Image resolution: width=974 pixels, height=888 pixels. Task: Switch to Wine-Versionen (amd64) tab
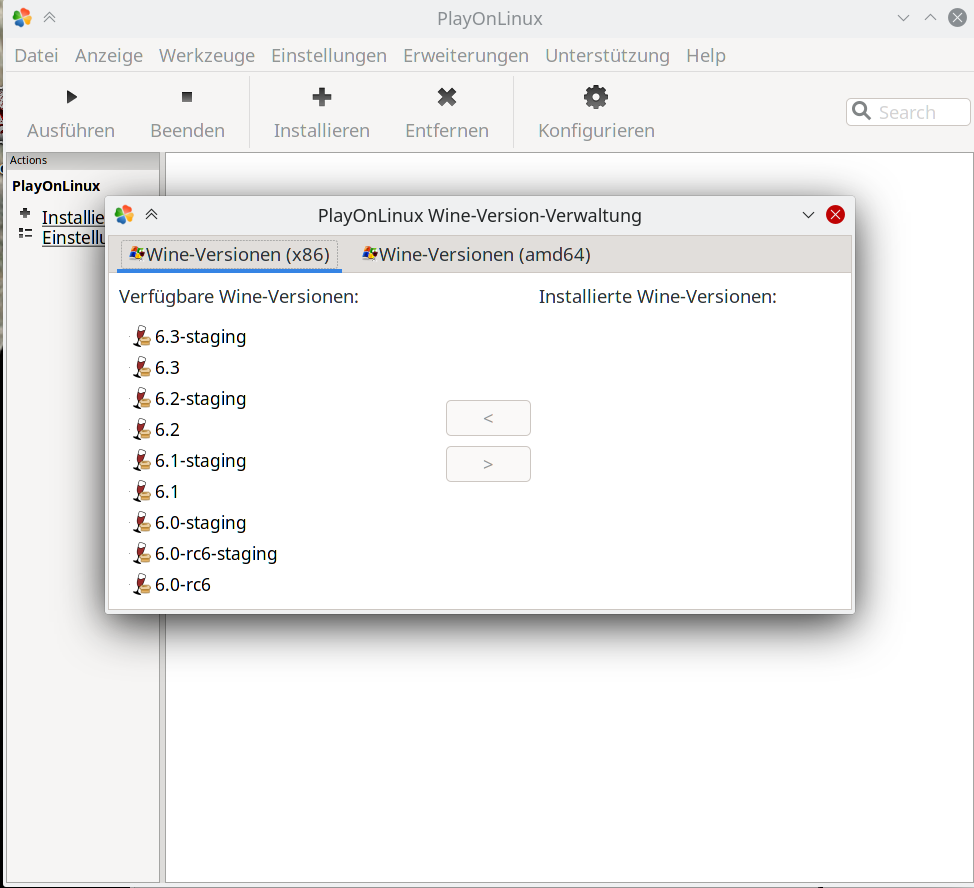(476, 255)
